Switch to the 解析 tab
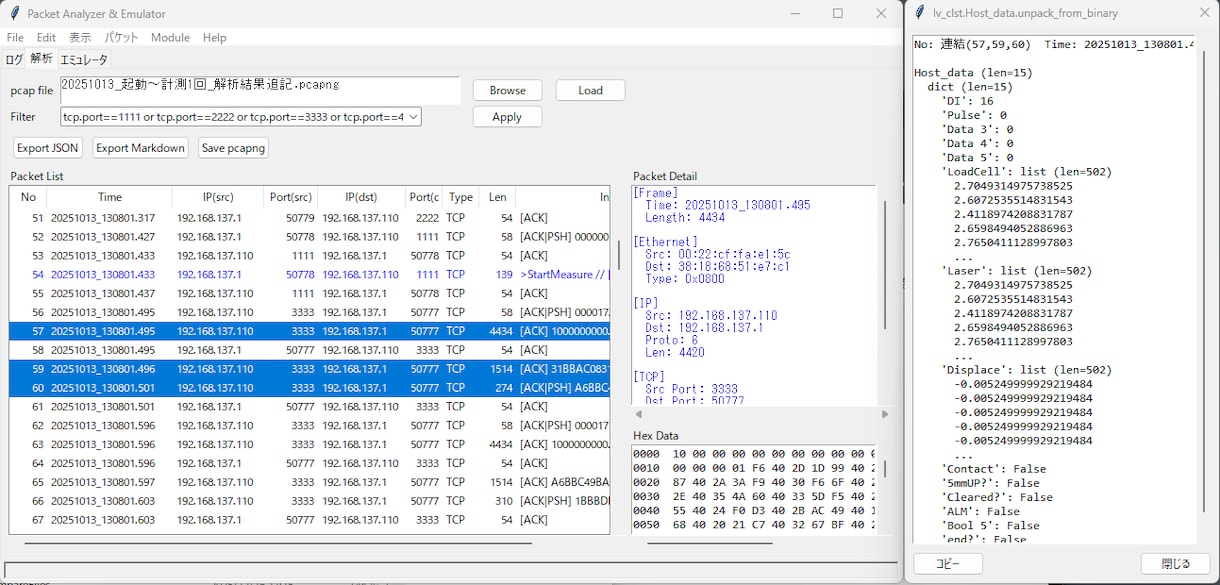Image resolution: width=1220 pixels, height=585 pixels. tap(41, 58)
